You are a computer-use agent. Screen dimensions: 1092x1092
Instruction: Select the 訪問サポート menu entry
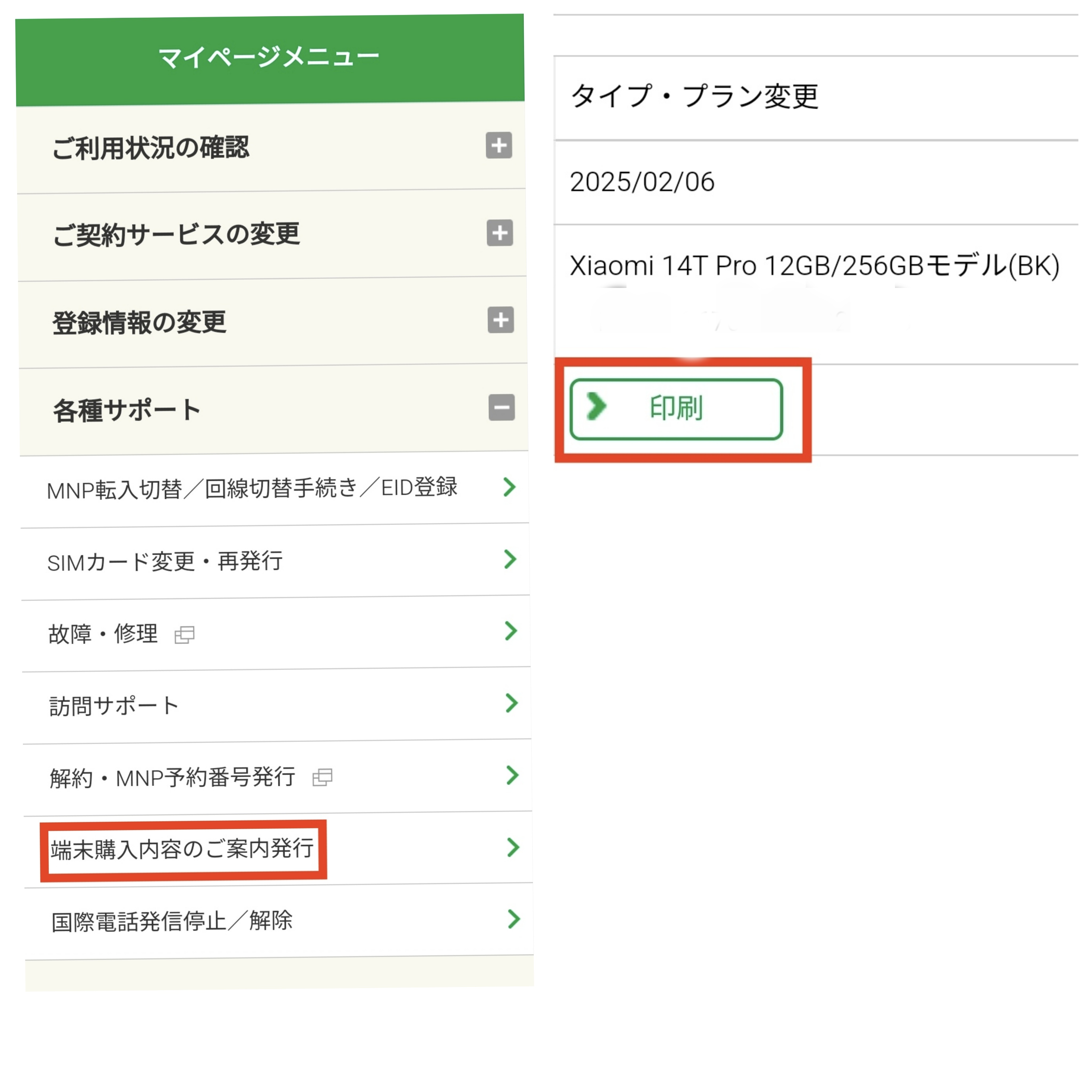[114, 706]
